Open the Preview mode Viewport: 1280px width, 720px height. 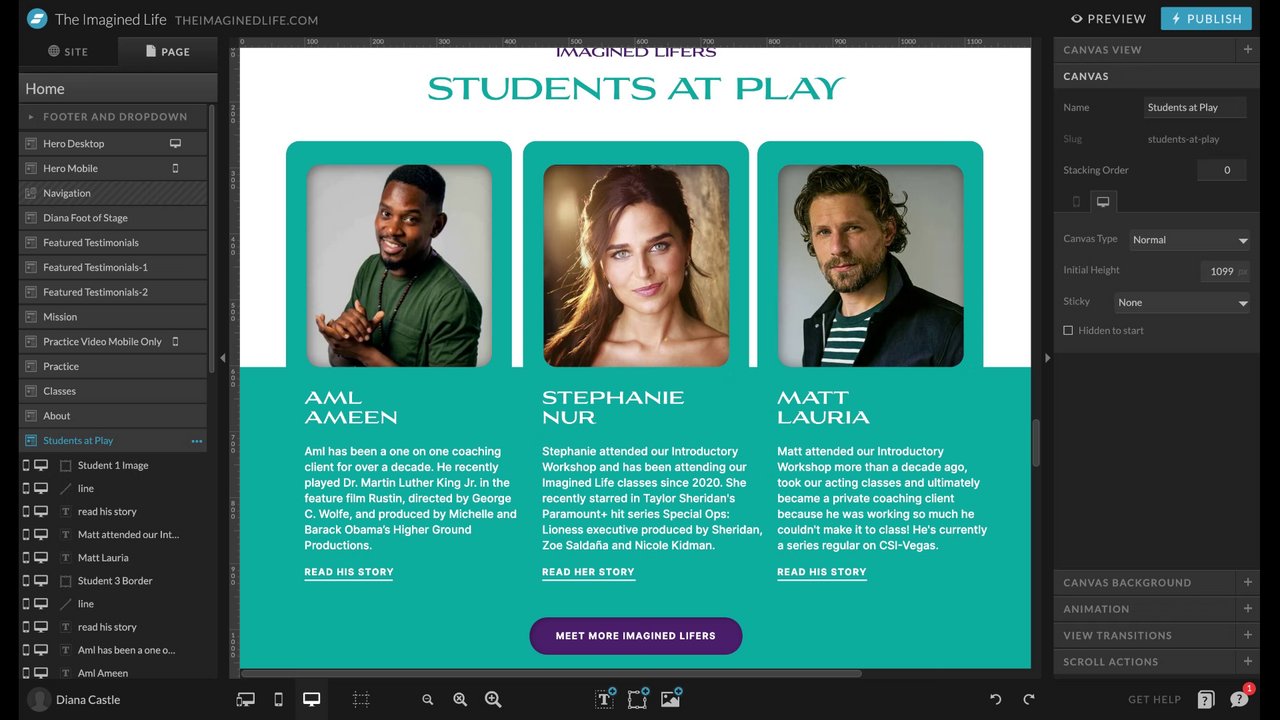(1108, 18)
